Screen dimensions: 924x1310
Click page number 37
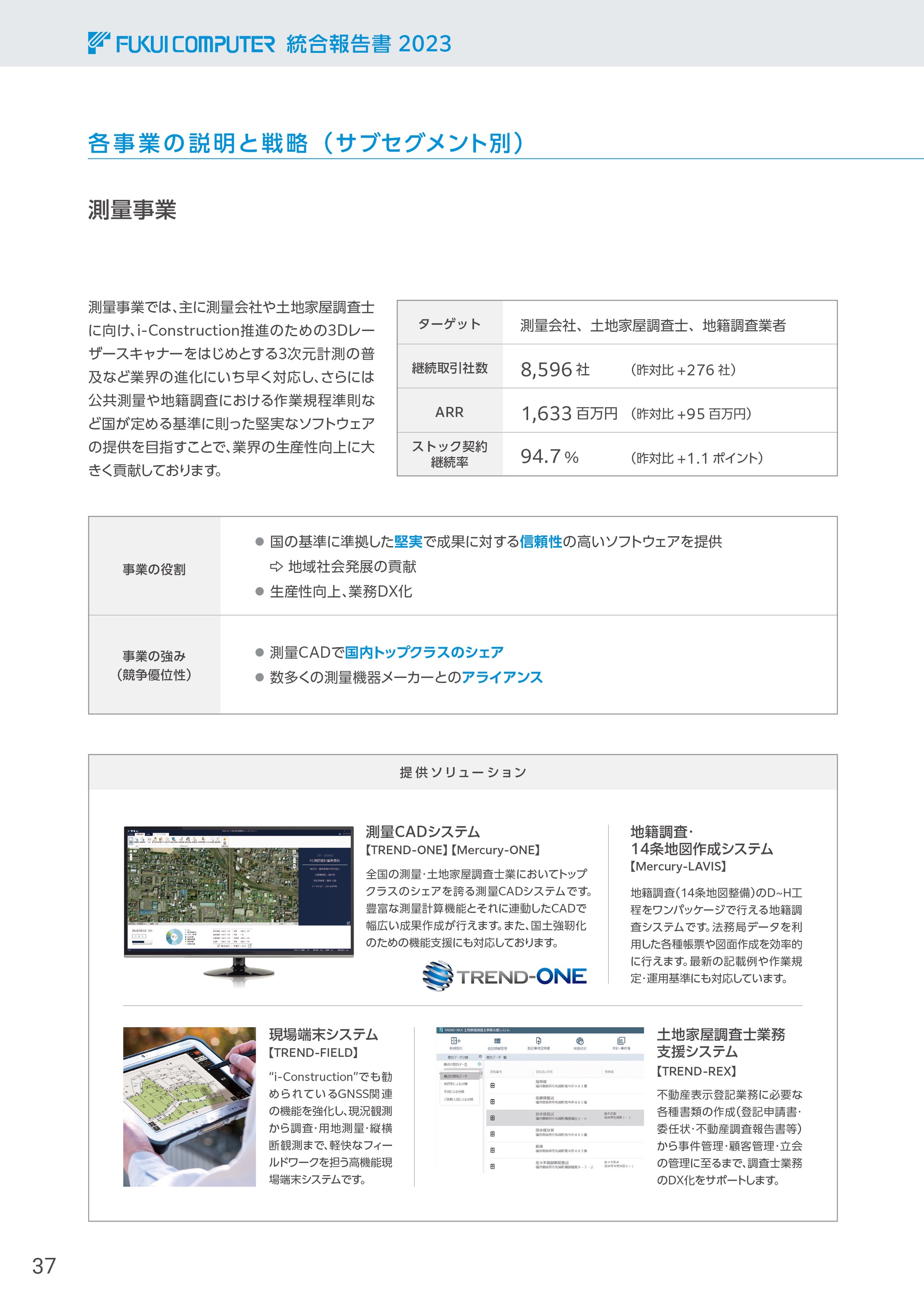[44, 1266]
